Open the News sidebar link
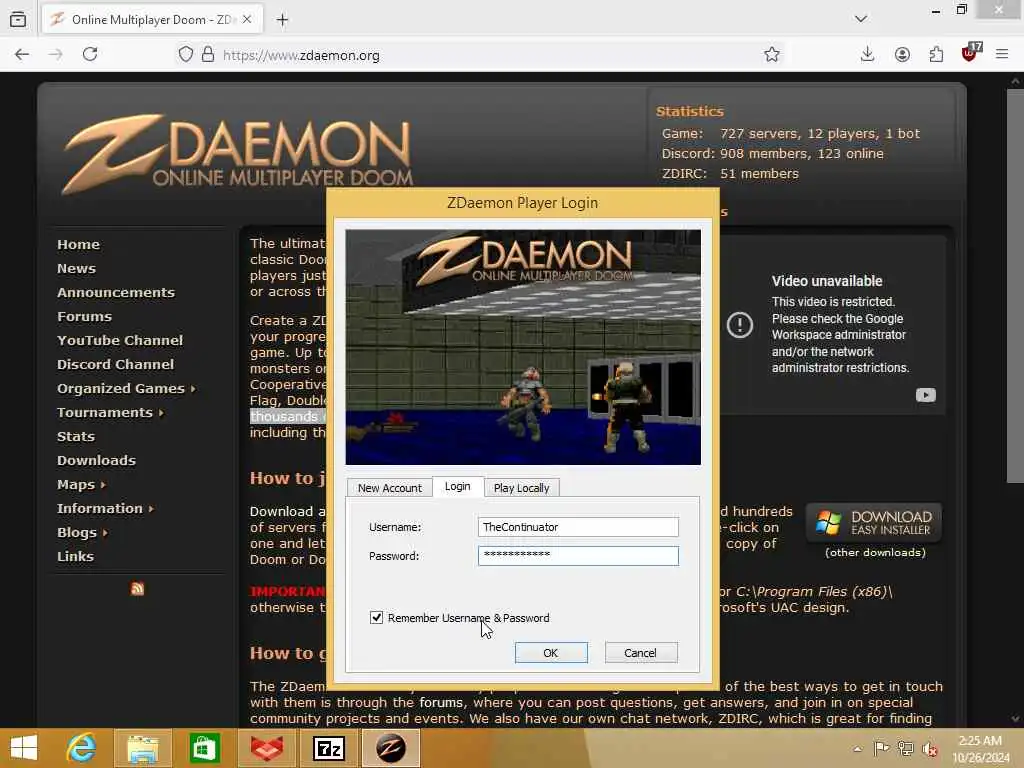1024x768 pixels. (76, 268)
